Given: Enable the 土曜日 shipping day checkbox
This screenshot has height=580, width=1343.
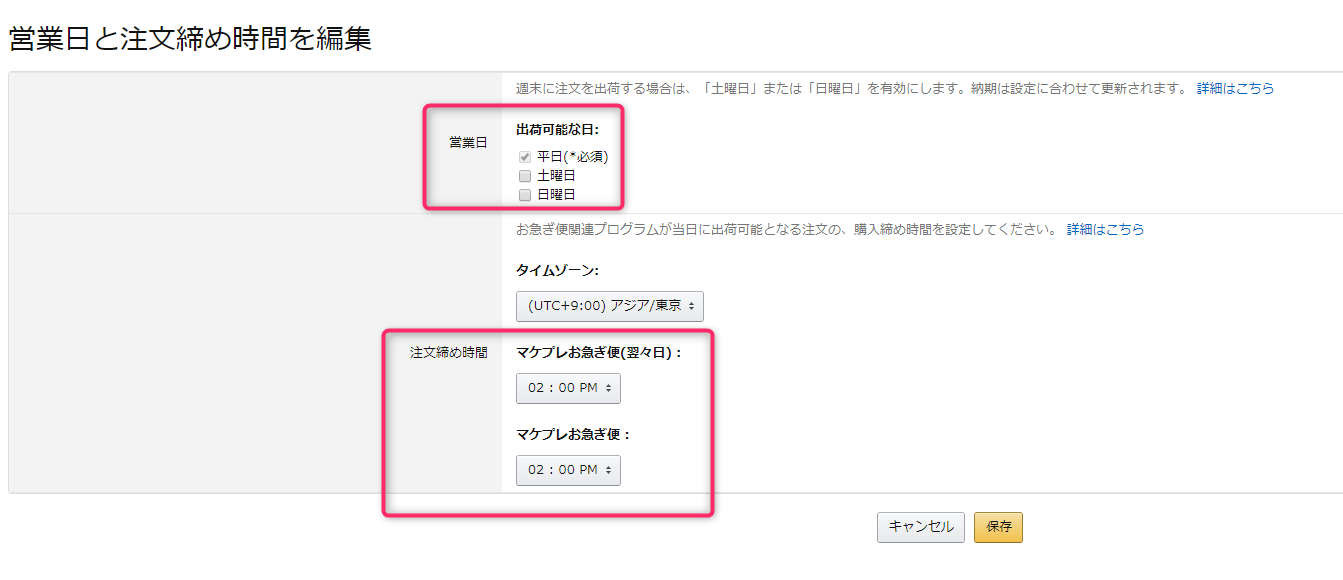Looking at the screenshot, I should pyautogui.click(x=525, y=176).
